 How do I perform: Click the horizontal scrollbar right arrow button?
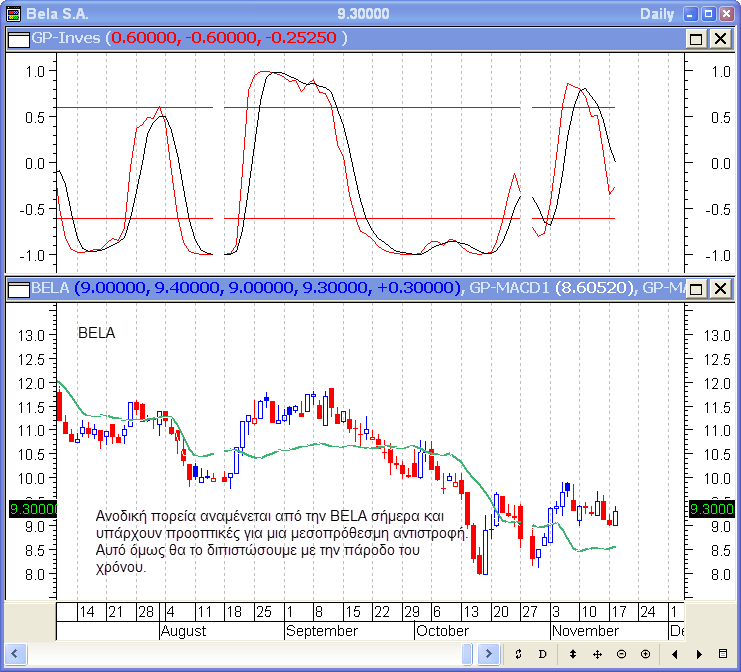(x=489, y=654)
